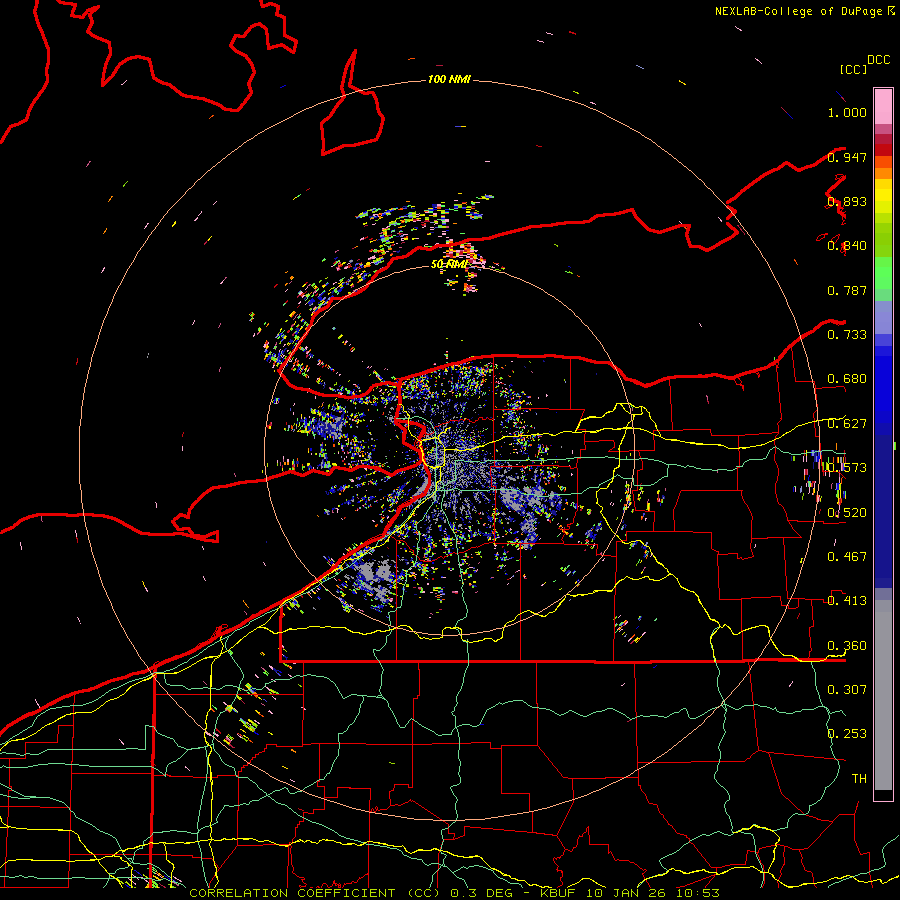
Task: Click the TH threshold legend label
Action: click(859, 778)
